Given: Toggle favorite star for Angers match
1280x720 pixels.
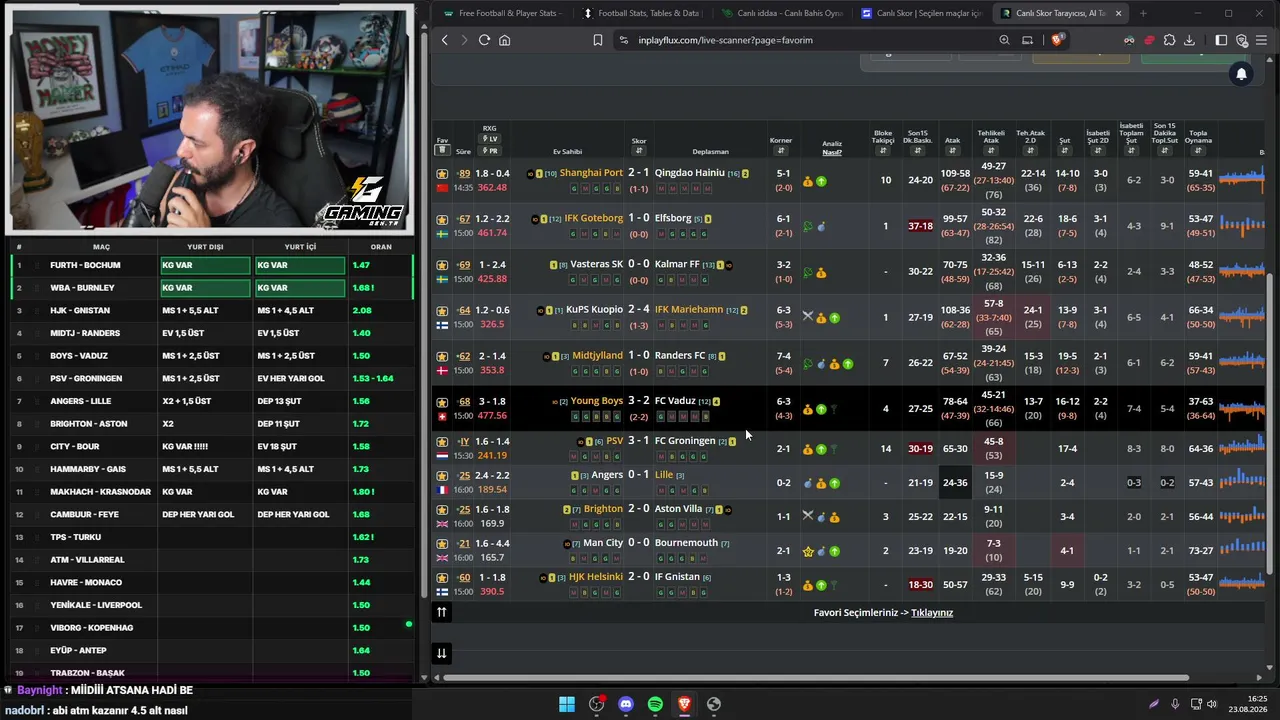Looking at the screenshot, I should pos(442,476).
